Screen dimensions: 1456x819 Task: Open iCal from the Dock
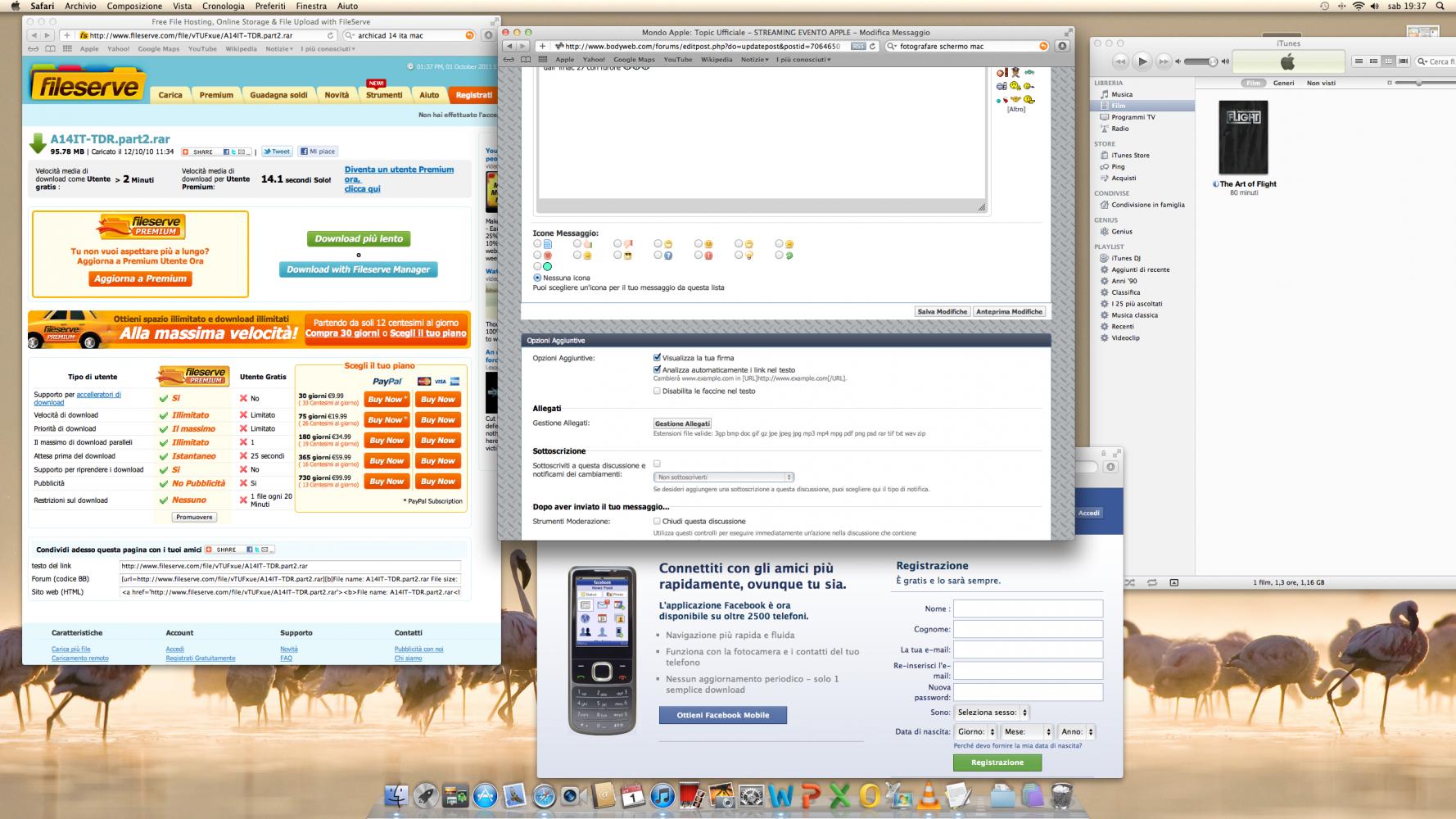(633, 794)
